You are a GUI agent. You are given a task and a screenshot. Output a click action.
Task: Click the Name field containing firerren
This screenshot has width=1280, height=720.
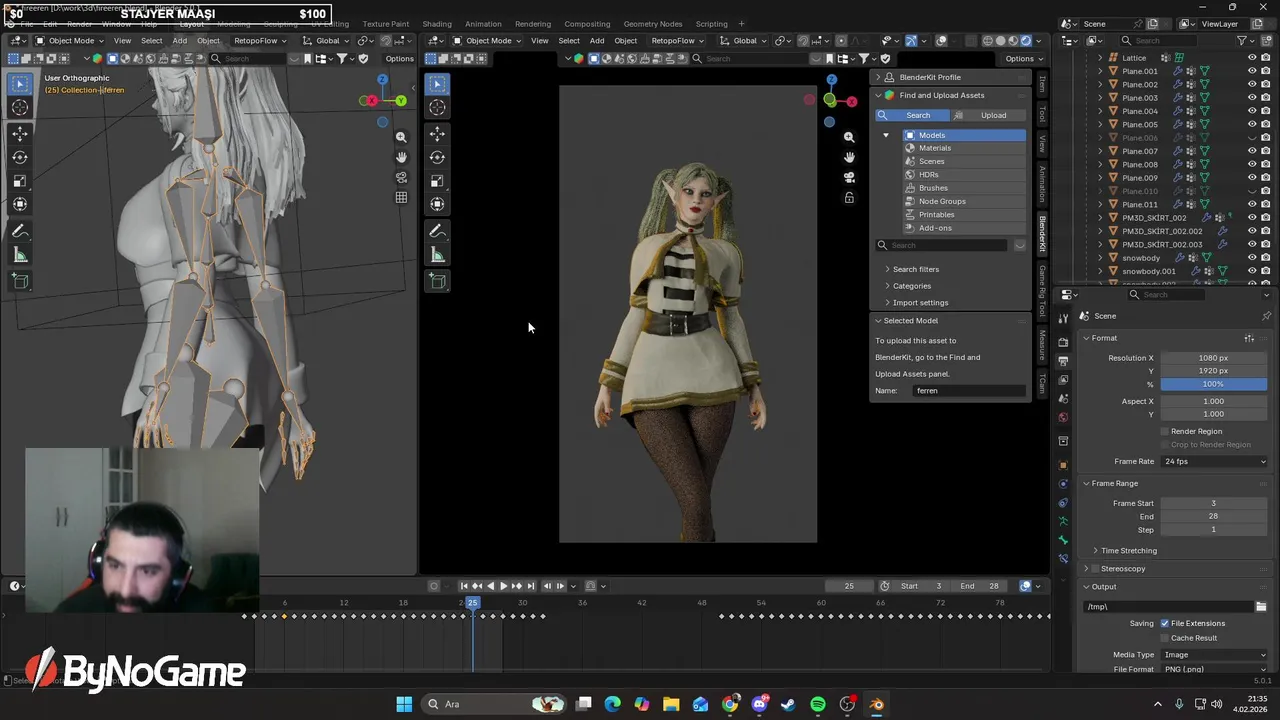click(x=968, y=391)
